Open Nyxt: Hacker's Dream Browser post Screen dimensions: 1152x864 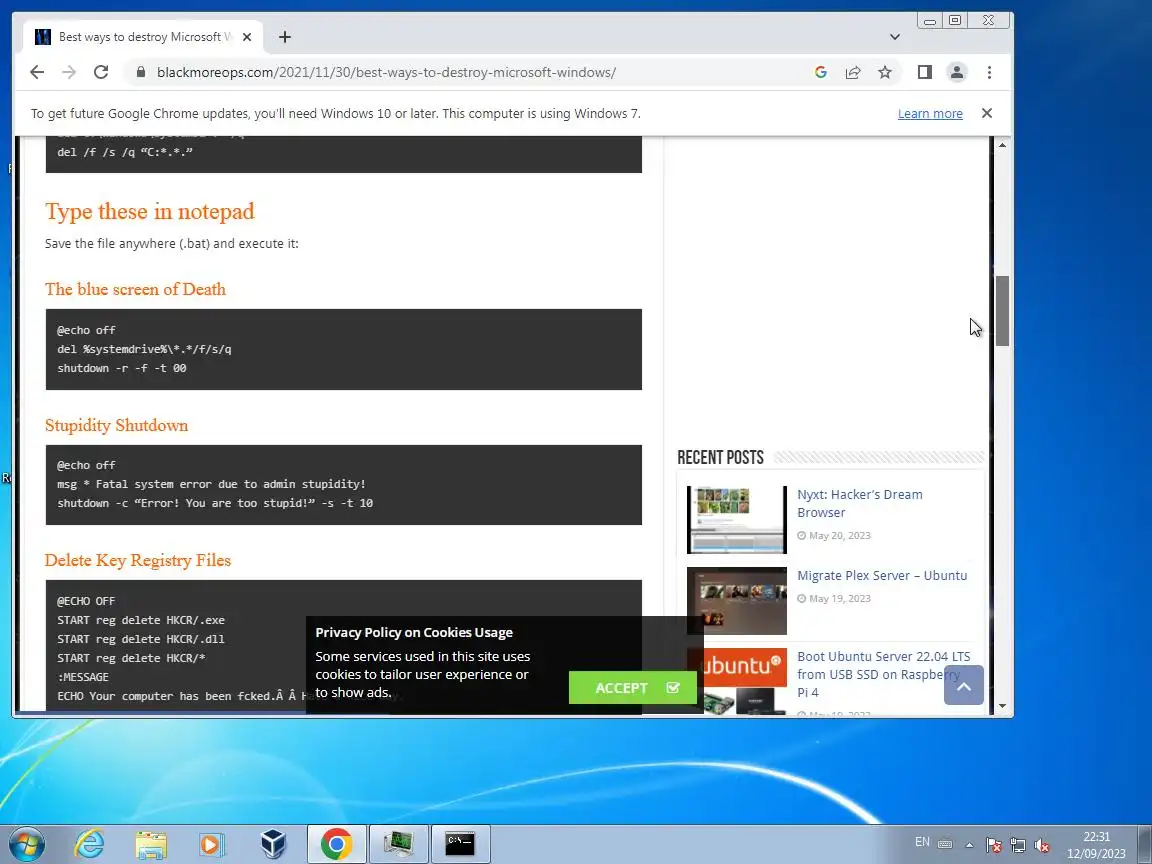[860, 503]
